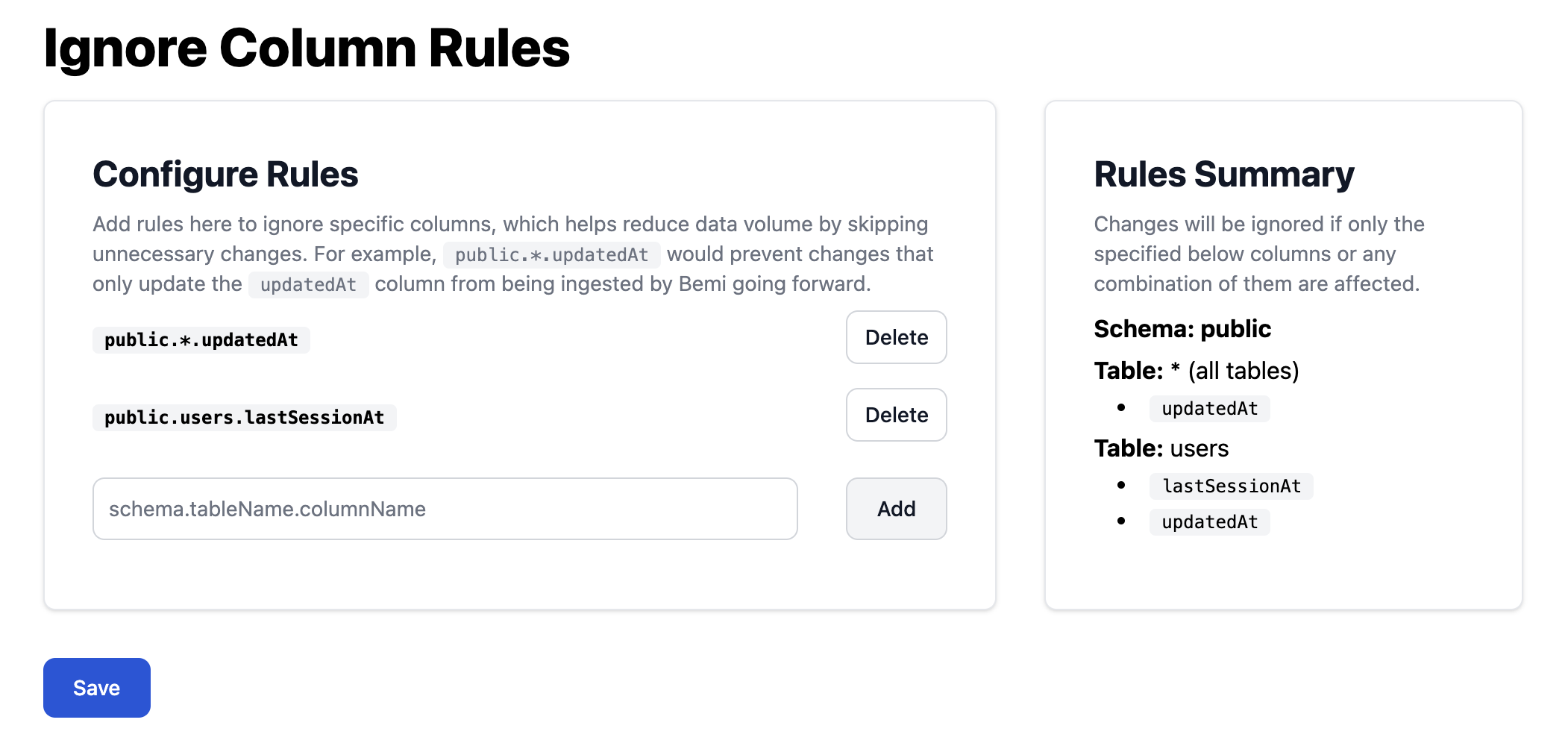Image resolution: width=1568 pixels, height=749 pixels.
Task: Click the inline updatedAt code in the description
Action: point(308,285)
